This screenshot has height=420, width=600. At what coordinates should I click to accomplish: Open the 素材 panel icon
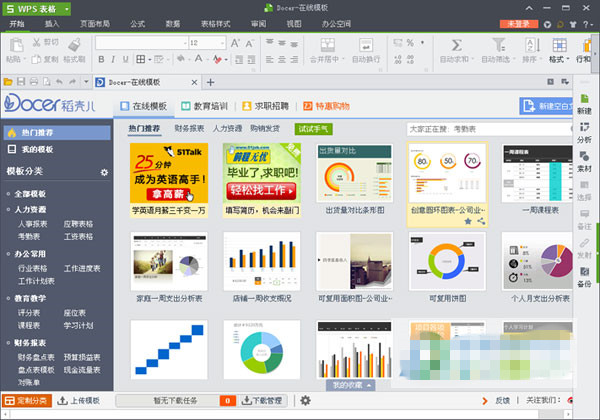click(584, 162)
